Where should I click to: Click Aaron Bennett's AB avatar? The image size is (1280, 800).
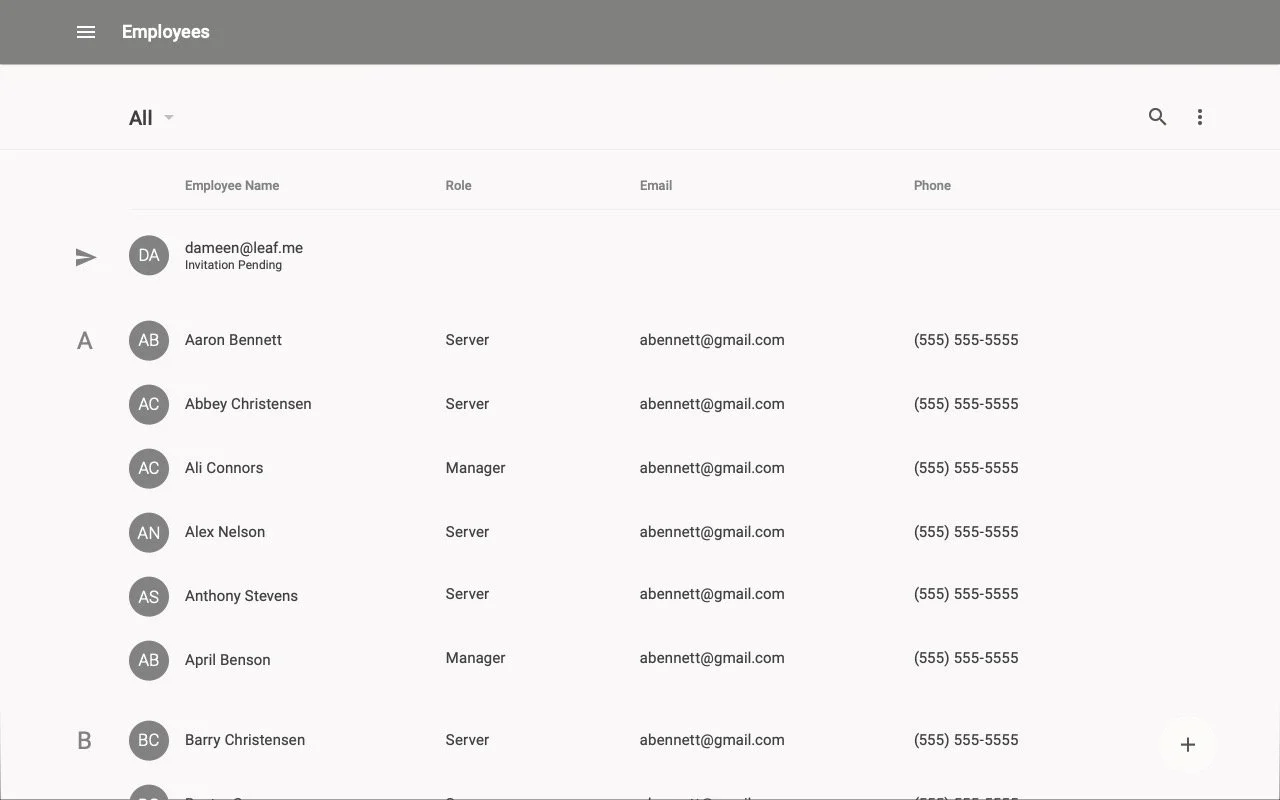point(148,340)
